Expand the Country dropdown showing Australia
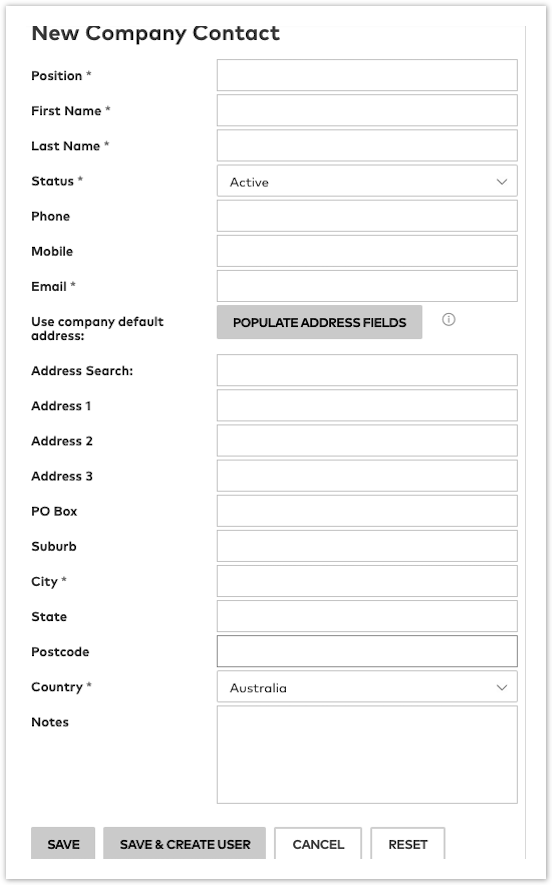The image size is (552, 885). point(367,687)
